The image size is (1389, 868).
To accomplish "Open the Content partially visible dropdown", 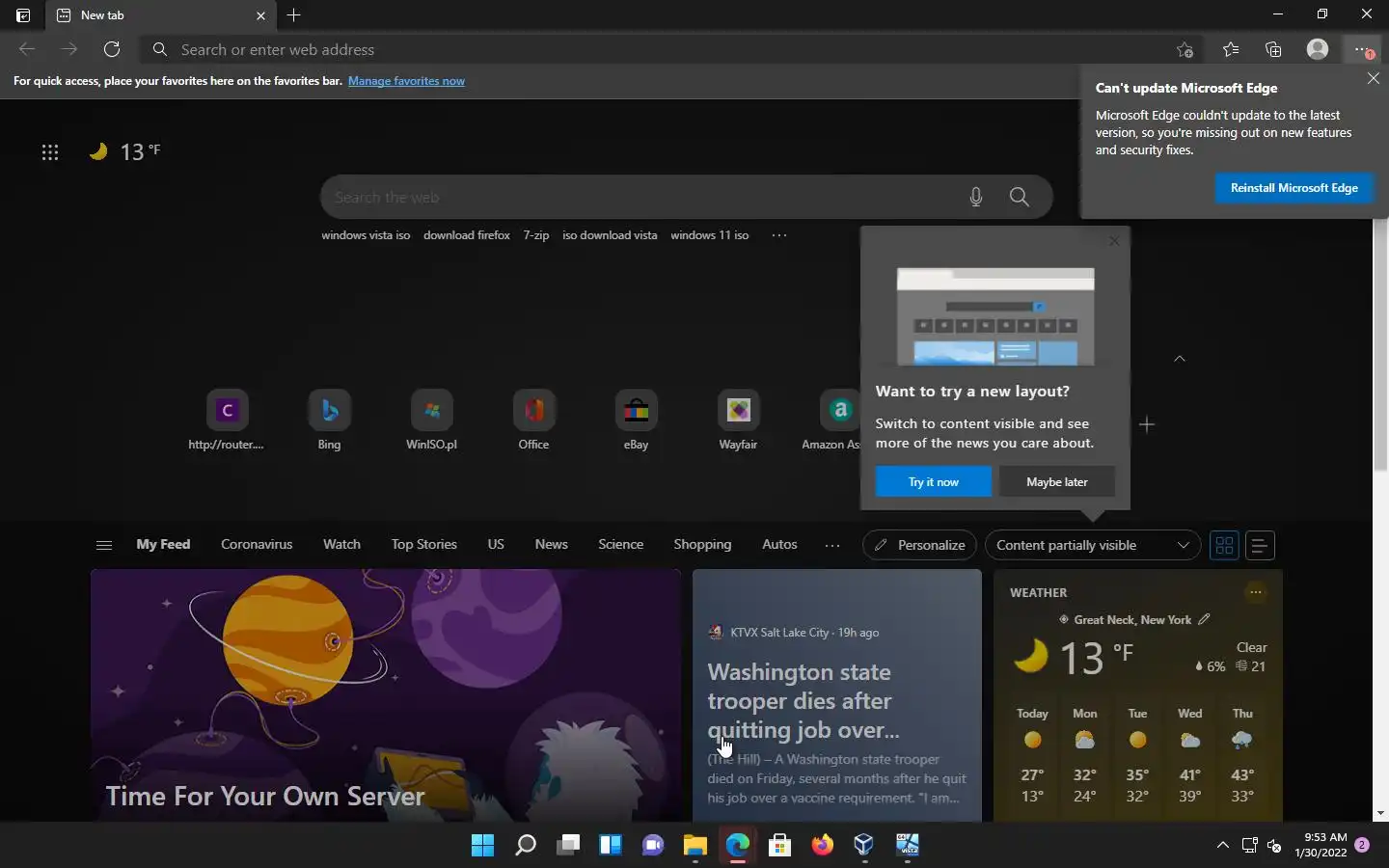I will click(x=1092, y=545).
